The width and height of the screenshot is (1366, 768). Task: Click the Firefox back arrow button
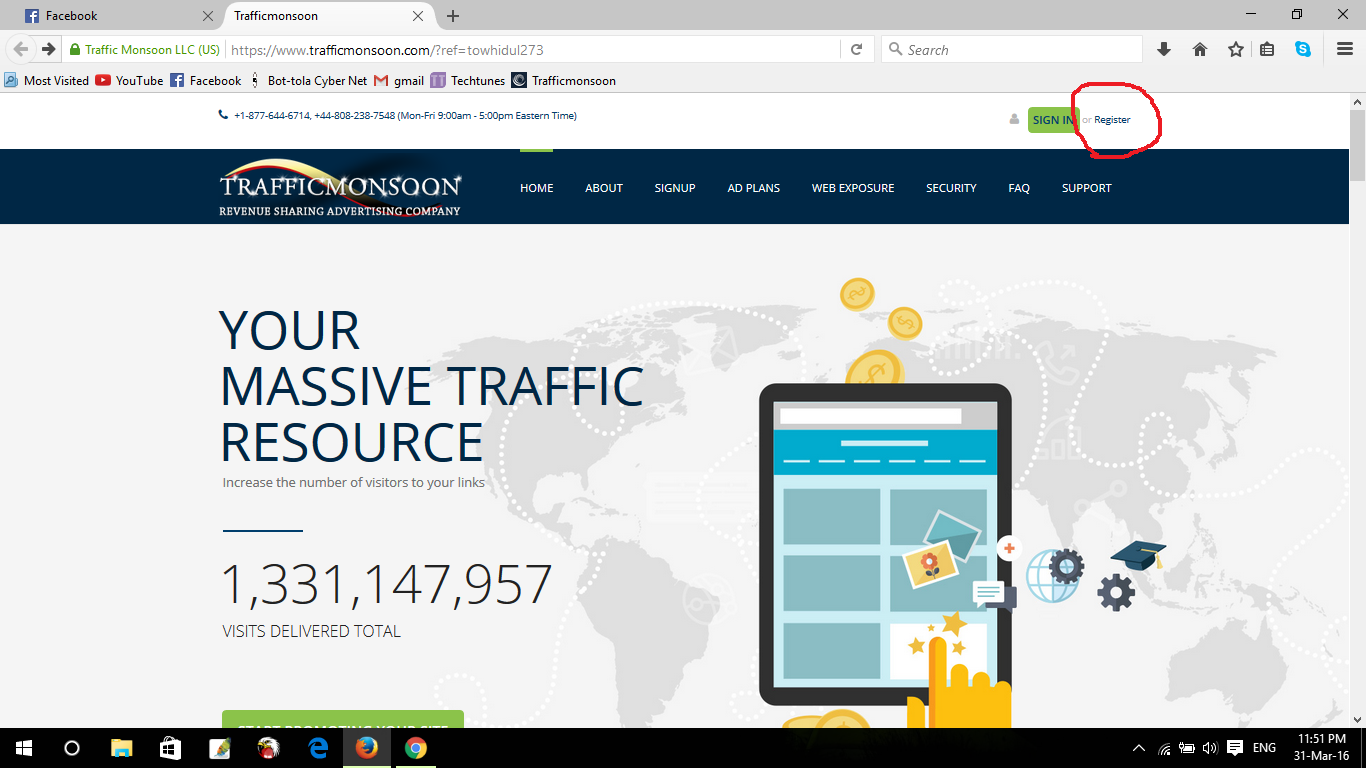[x=21, y=49]
